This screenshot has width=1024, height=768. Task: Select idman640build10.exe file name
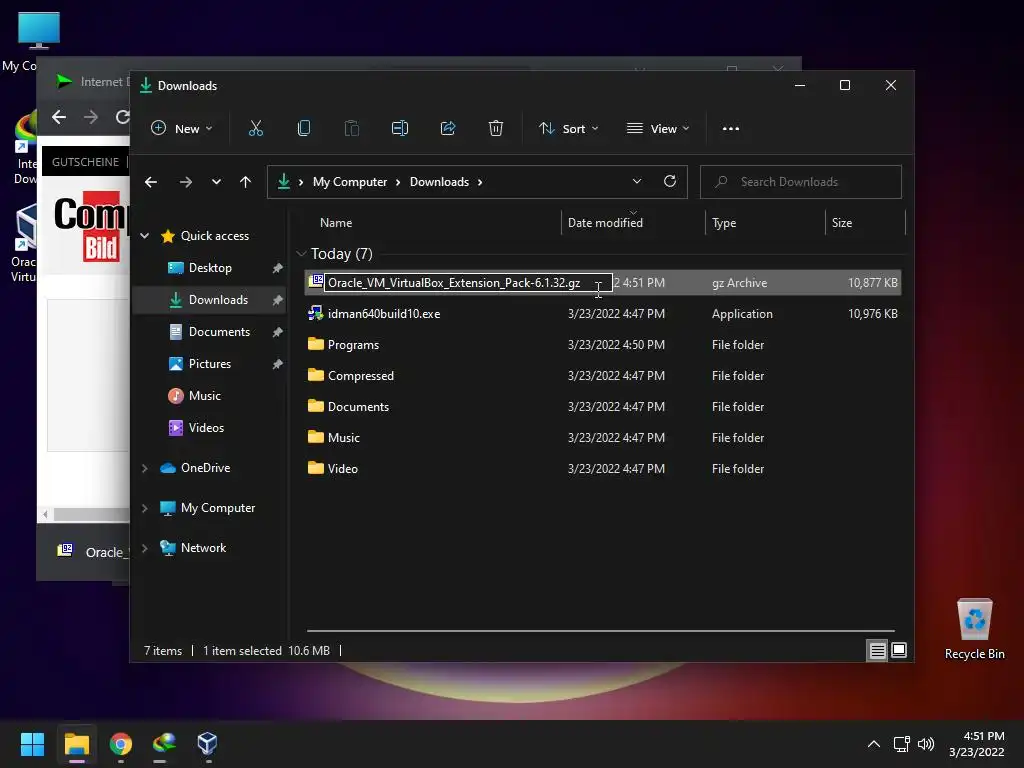point(384,314)
